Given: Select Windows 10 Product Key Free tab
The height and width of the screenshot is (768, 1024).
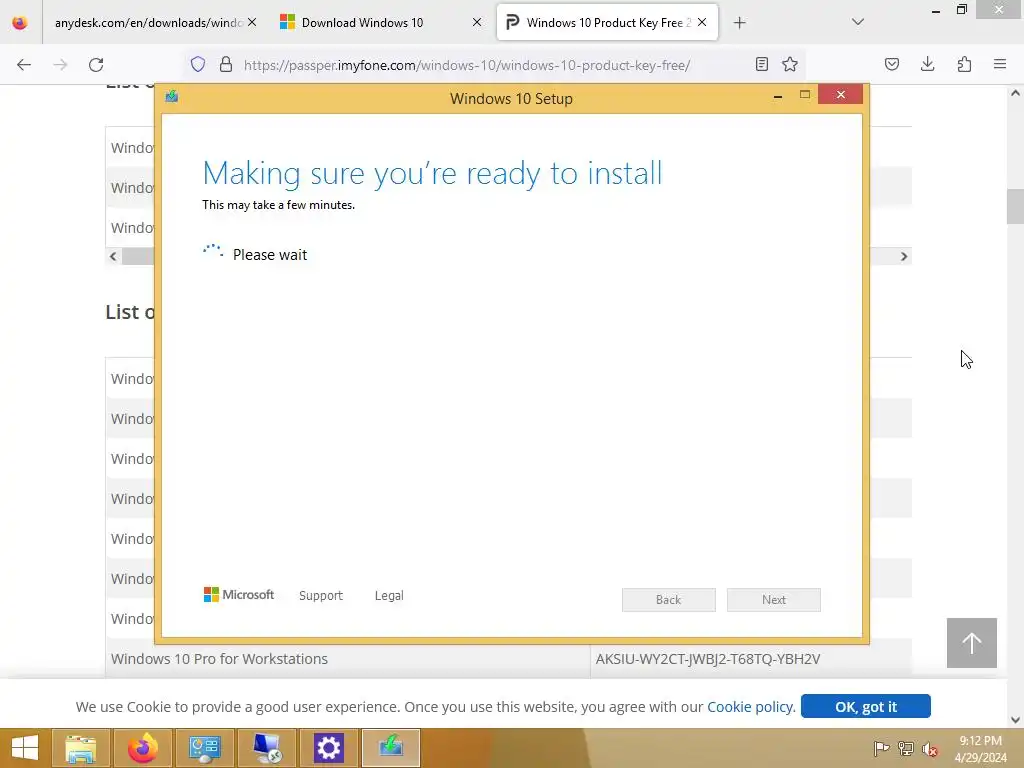Looking at the screenshot, I should click(x=607, y=22).
